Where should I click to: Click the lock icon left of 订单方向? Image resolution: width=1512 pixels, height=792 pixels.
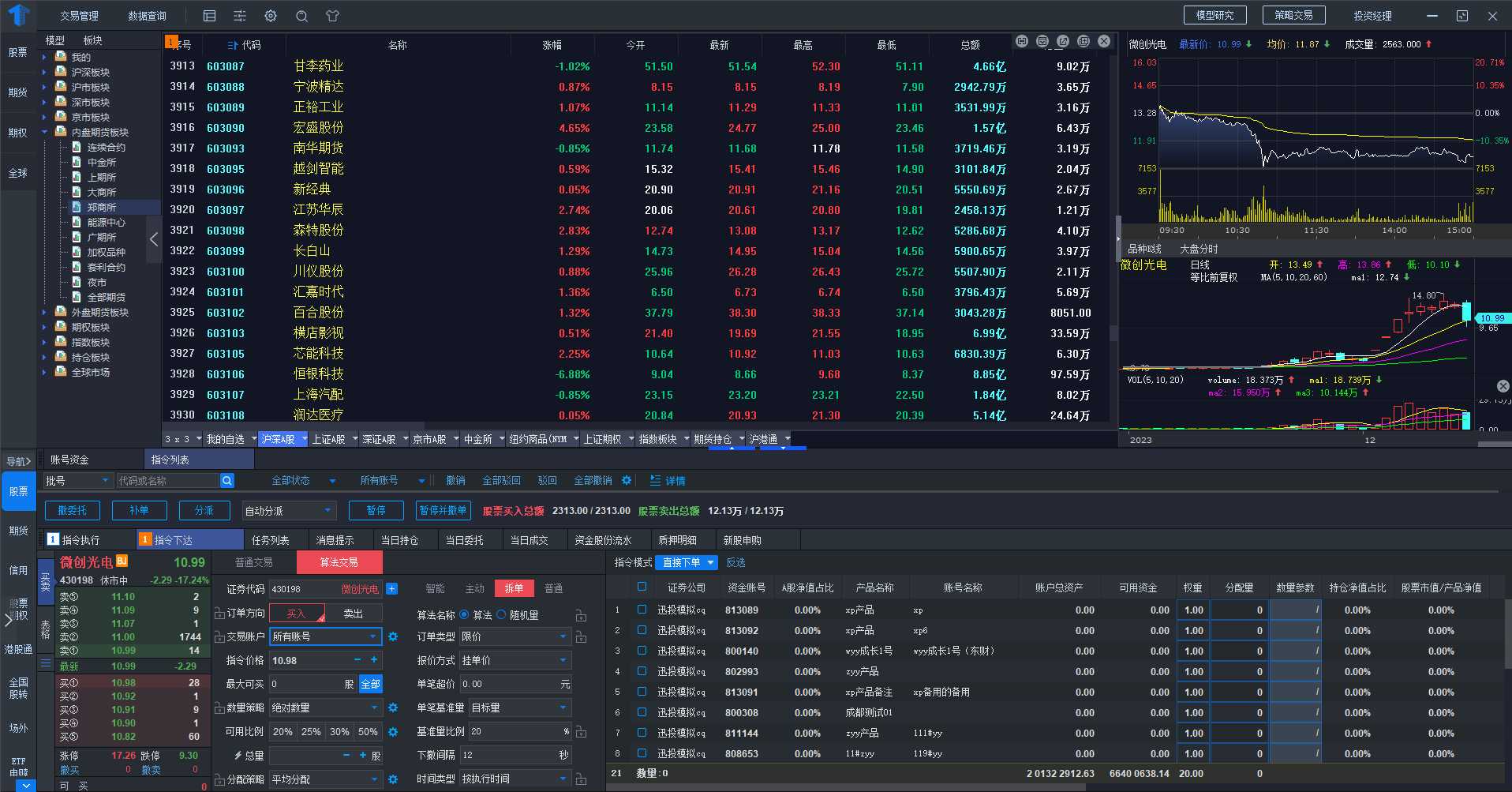pos(219,614)
